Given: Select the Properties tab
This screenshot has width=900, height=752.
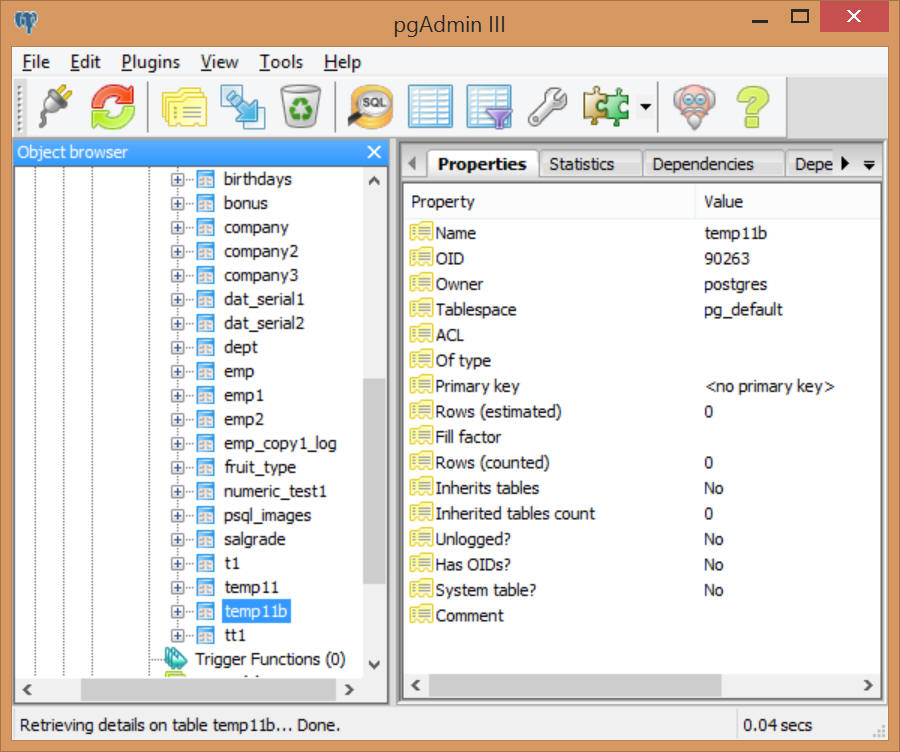Looking at the screenshot, I should click(x=482, y=164).
